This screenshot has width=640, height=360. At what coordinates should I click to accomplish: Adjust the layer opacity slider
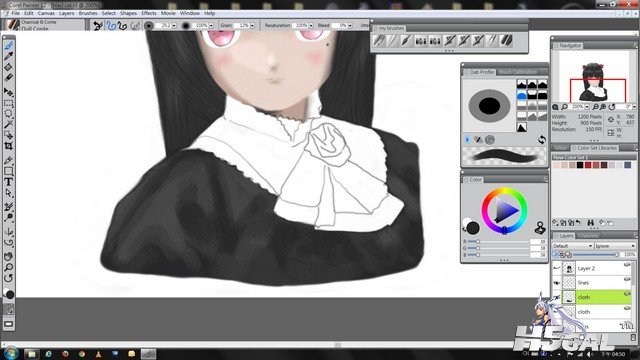[x=595, y=255]
